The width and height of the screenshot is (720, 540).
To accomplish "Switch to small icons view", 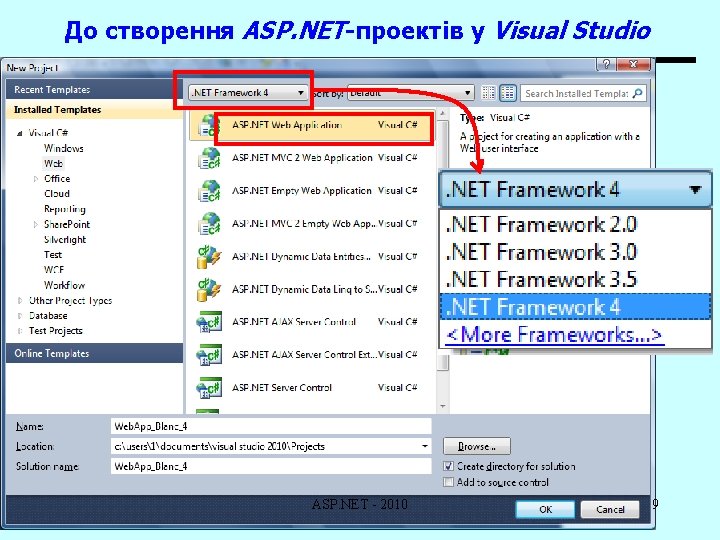I will [488, 93].
